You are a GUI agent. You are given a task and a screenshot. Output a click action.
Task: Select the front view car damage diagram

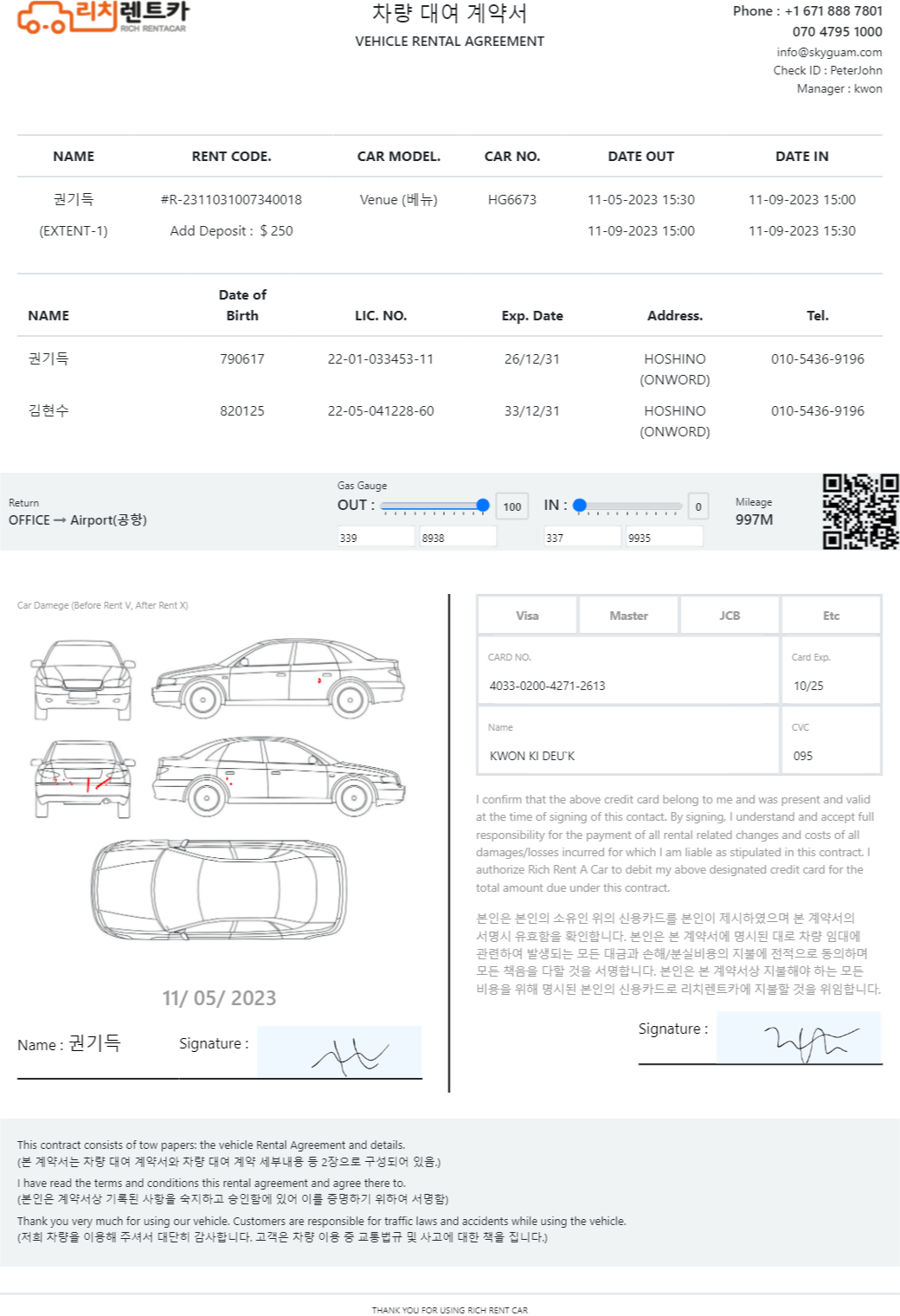[x=83, y=680]
